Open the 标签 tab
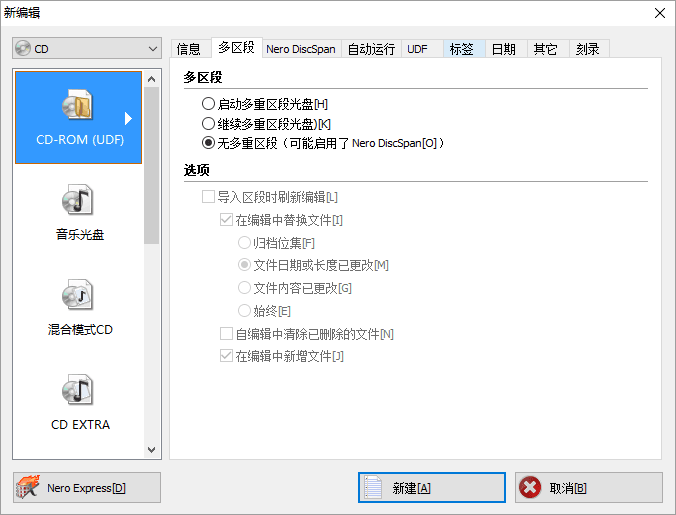676x515 pixels. pos(462,49)
